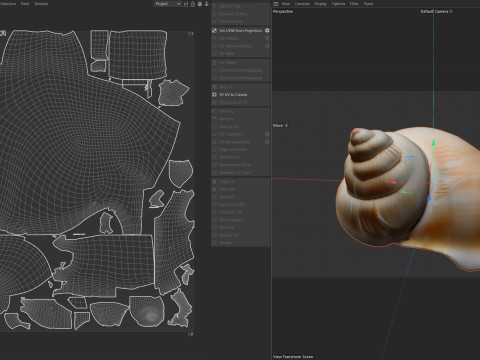Click the Paste UV icon
Screen dimensions: 480x360
click(214, 189)
